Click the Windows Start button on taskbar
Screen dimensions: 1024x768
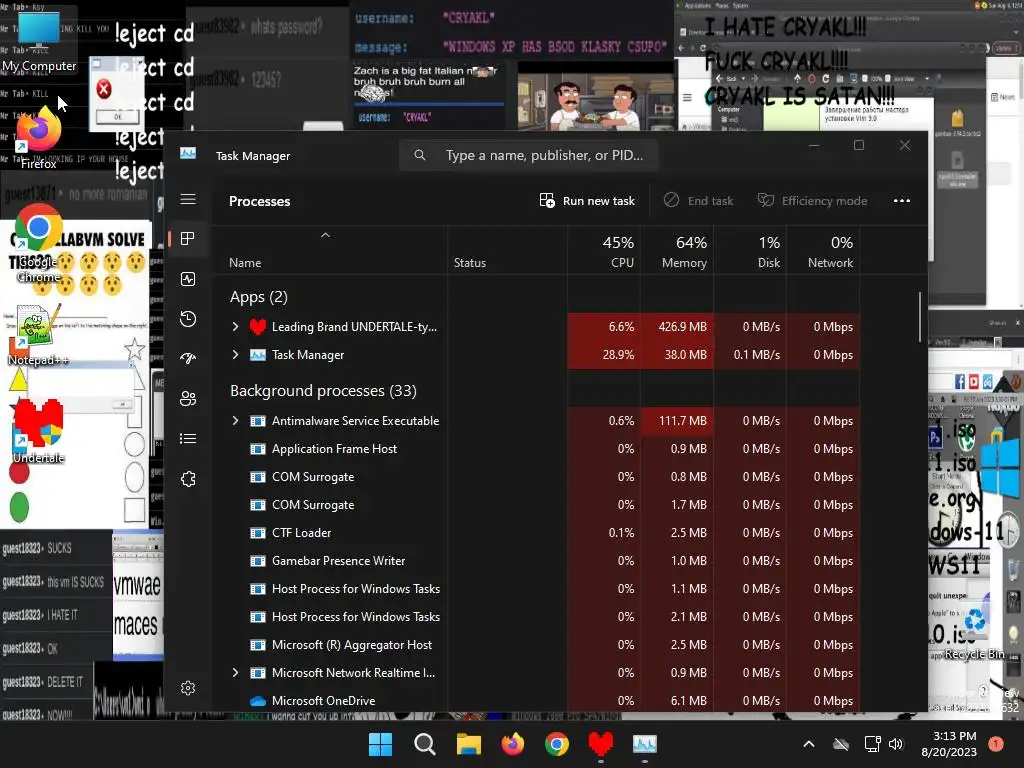point(381,744)
